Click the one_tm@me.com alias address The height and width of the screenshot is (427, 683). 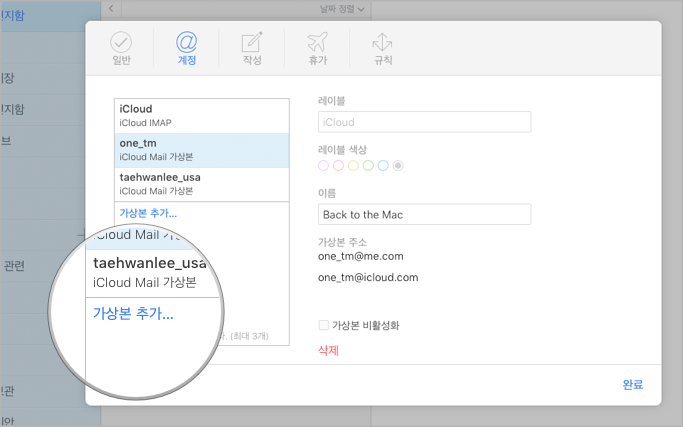click(361, 256)
